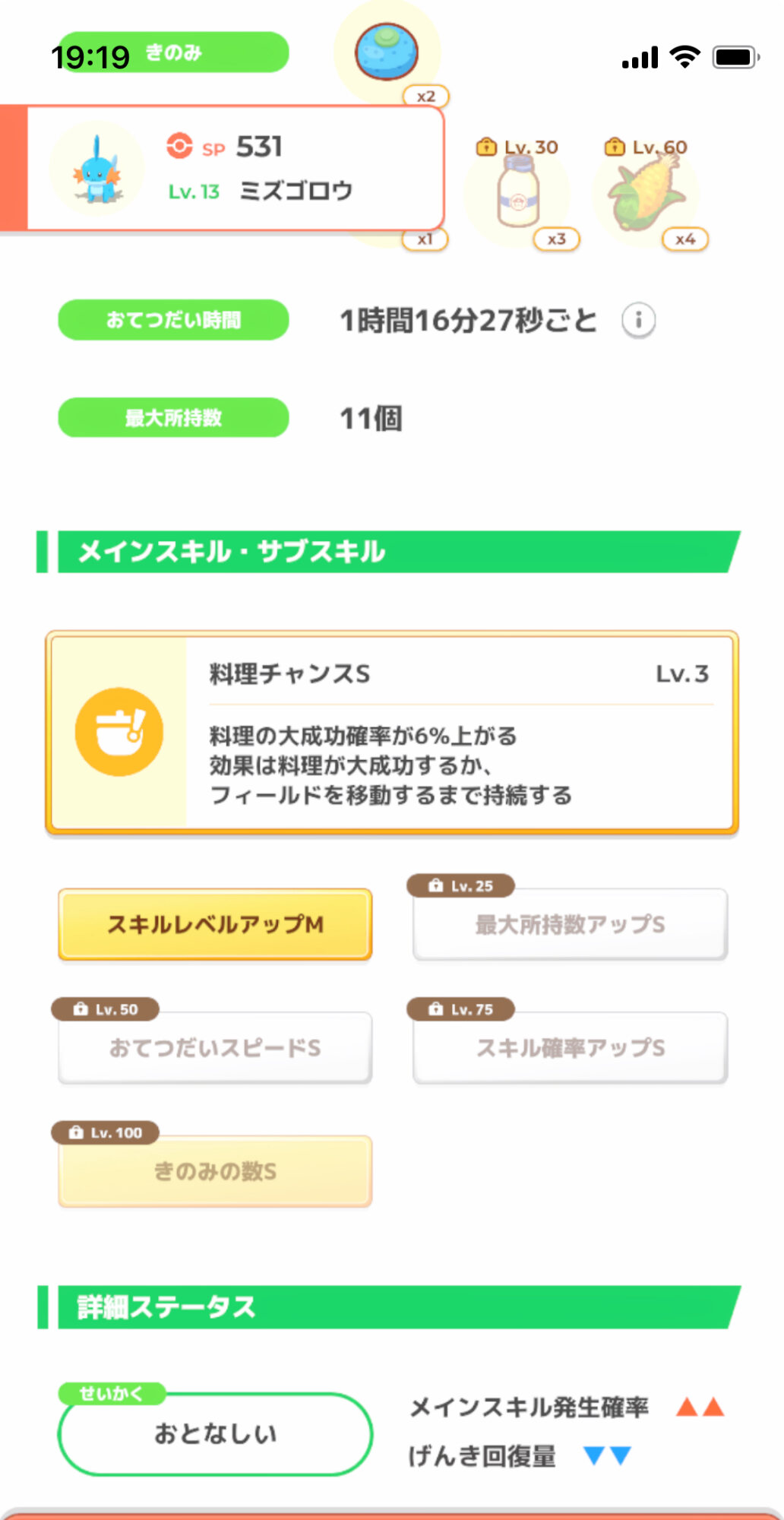Tap the SP Poké Ball icon
Viewport: 784px width, 1520px height.
click(179, 145)
